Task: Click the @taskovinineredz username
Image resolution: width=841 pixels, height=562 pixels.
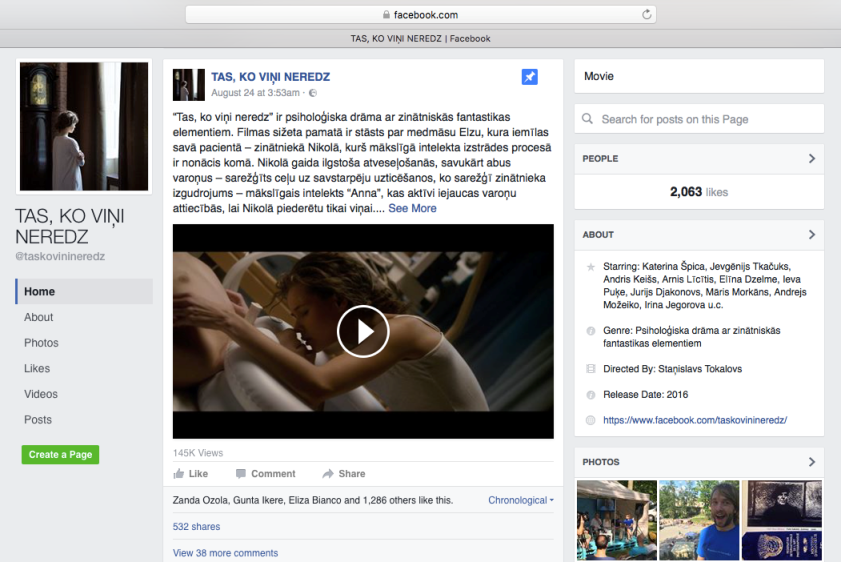Action: (x=60, y=256)
